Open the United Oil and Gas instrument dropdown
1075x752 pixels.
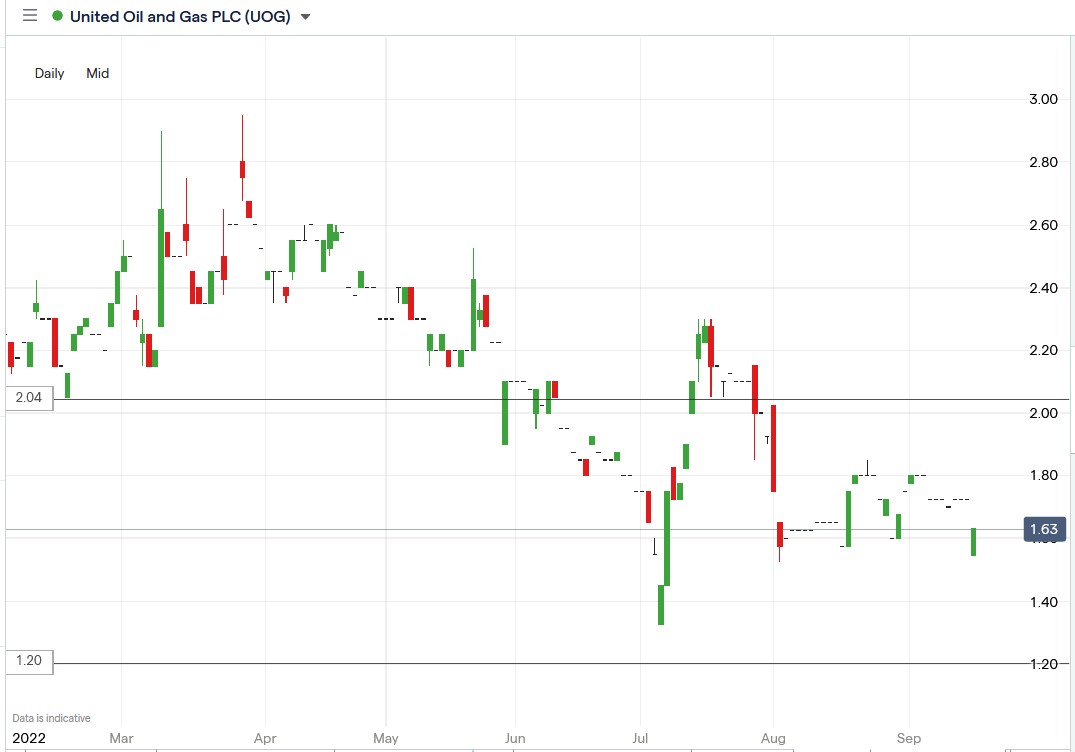307,16
